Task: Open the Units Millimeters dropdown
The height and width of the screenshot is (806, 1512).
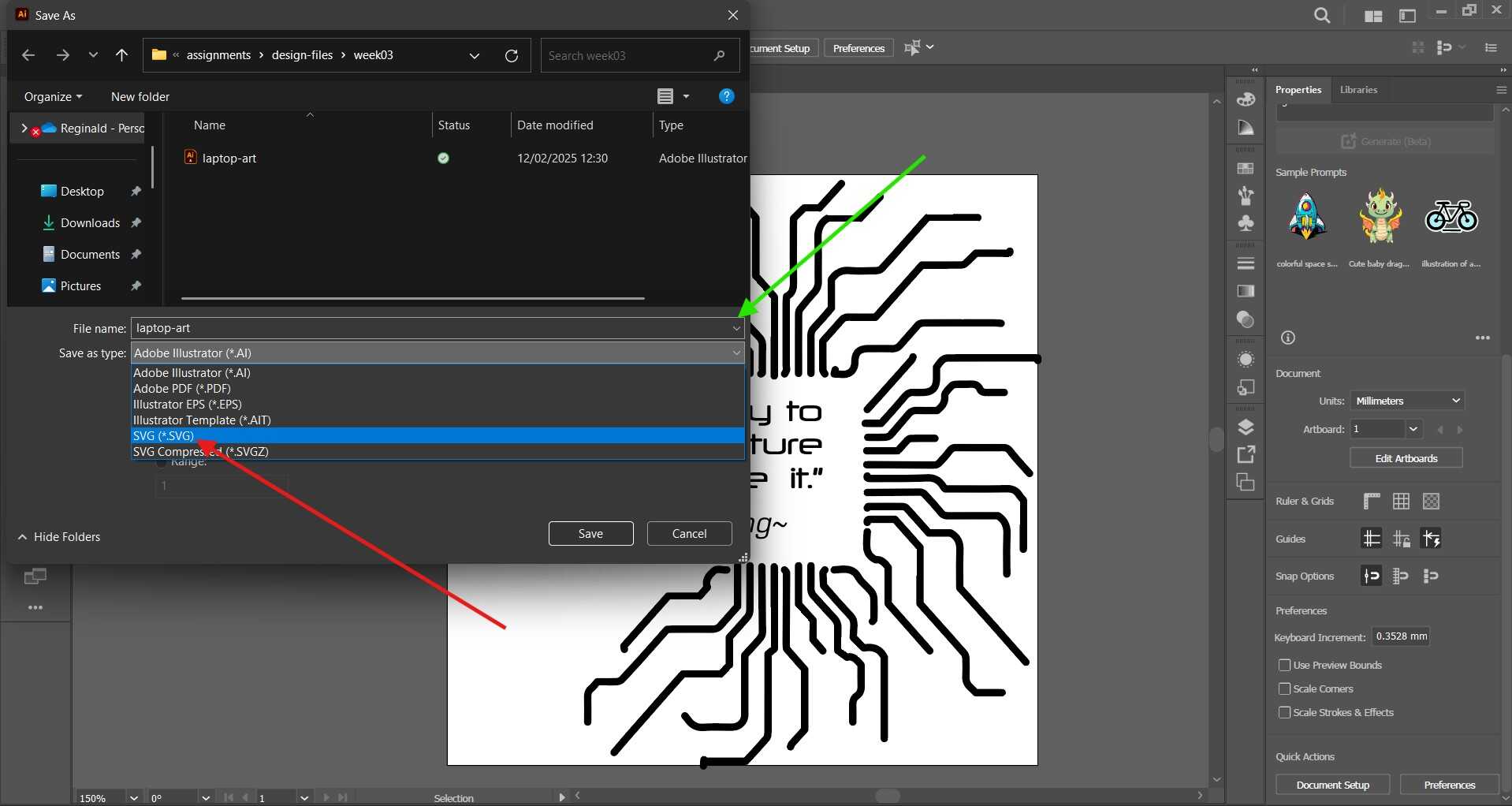Action: pos(1407,401)
